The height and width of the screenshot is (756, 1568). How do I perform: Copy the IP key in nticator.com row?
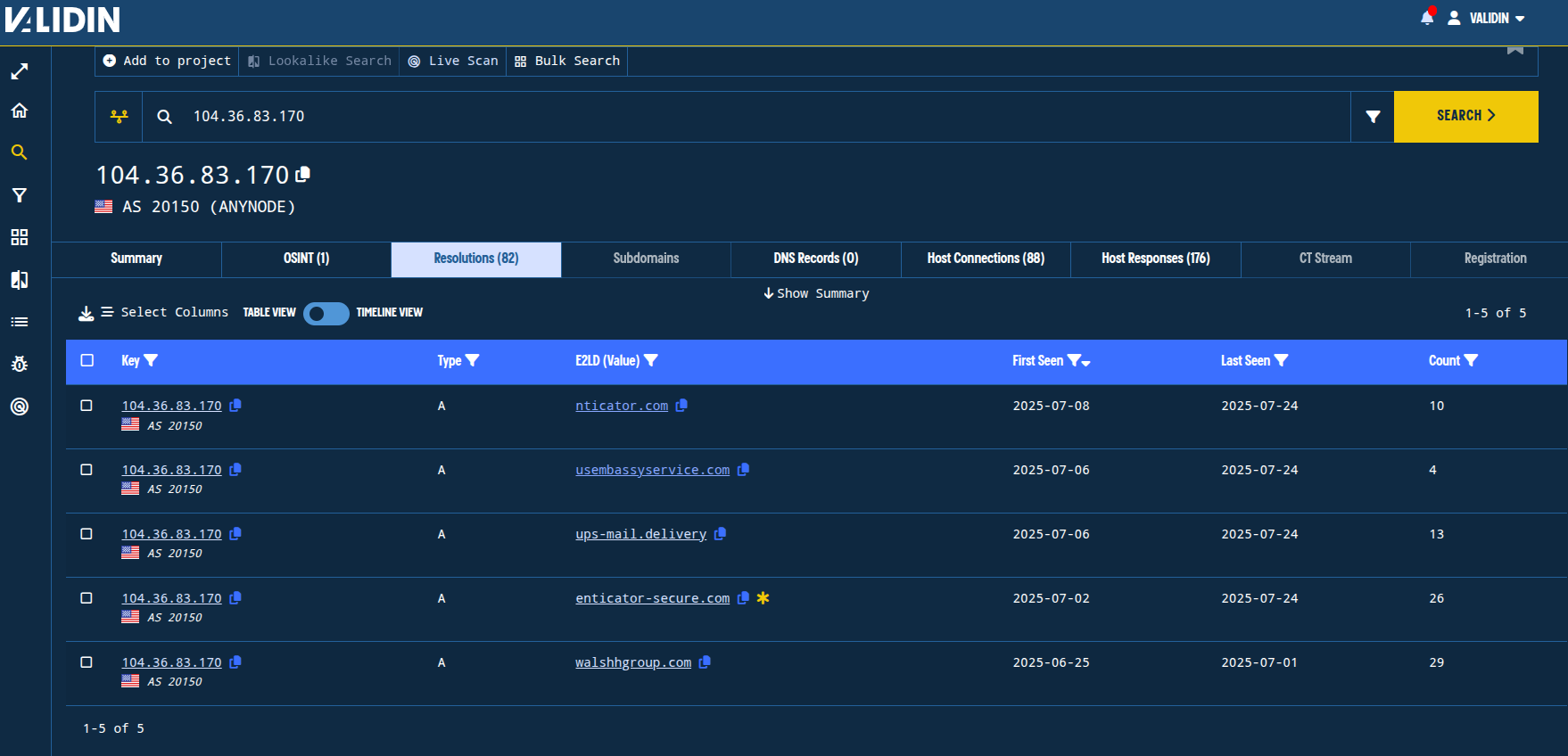coord(235,405)
